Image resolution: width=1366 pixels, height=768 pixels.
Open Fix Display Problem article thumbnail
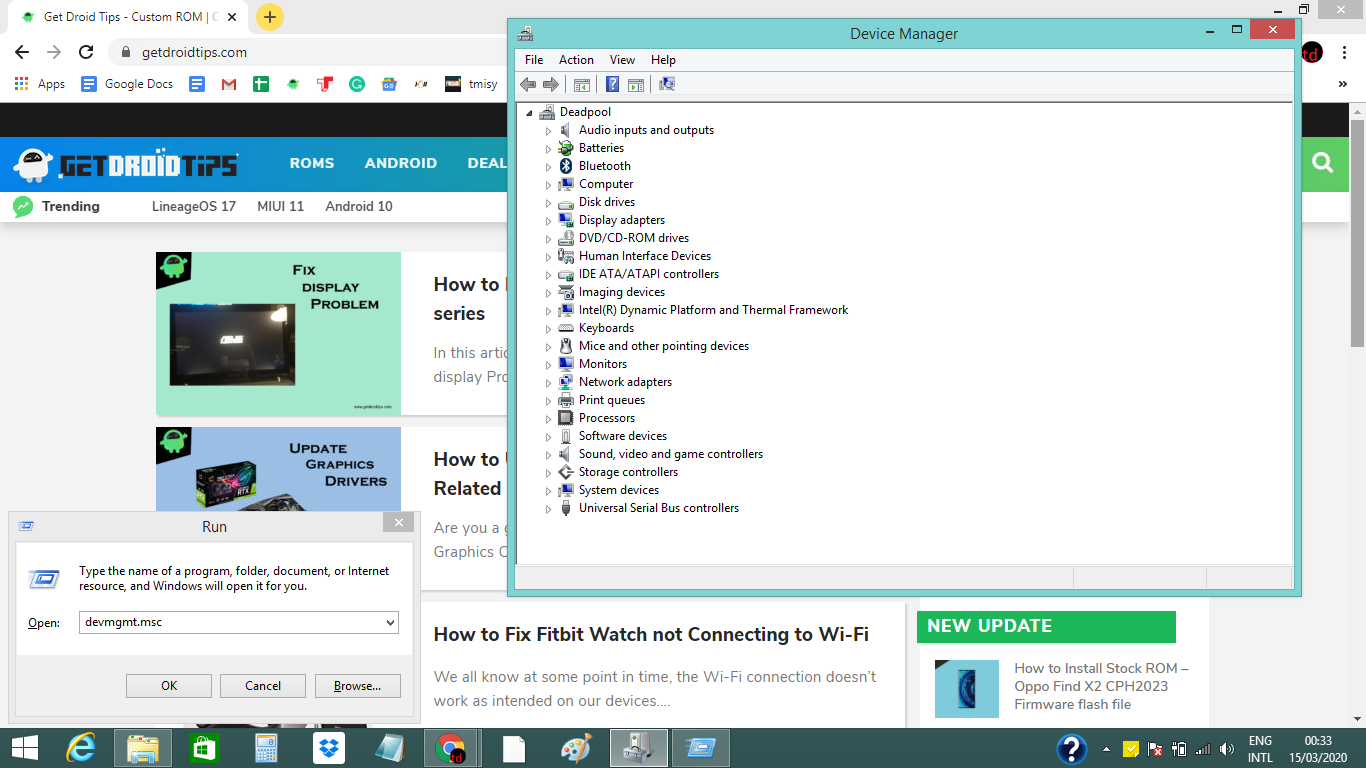pos(278,333)
